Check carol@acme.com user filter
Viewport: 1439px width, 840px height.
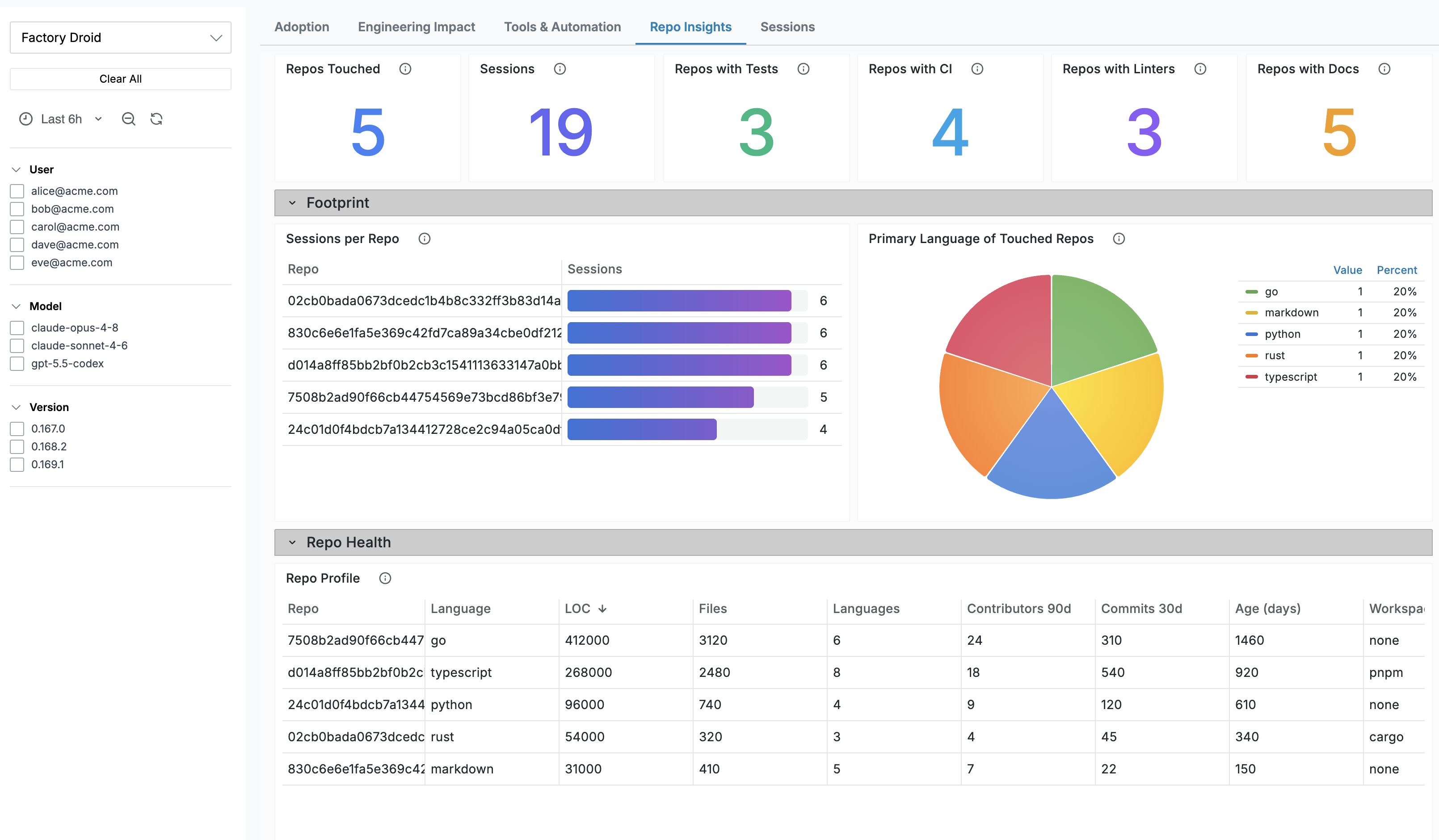[17, 227]
